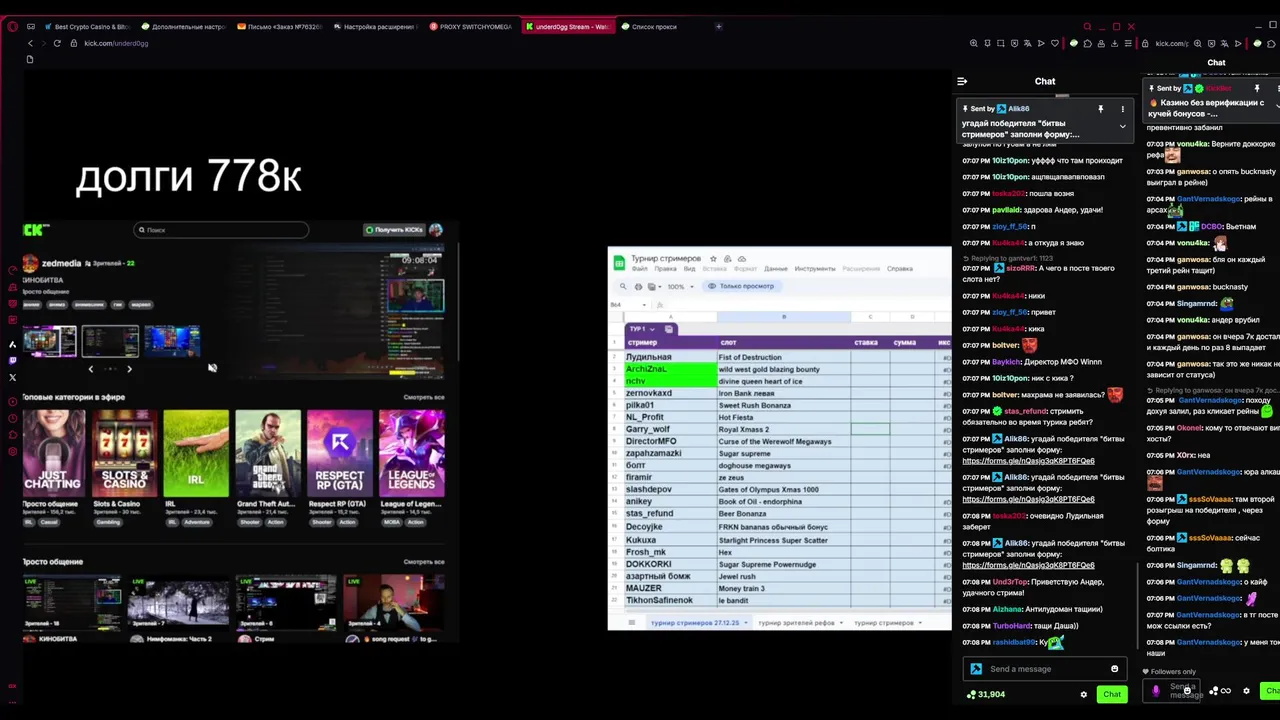Click Получить KICKs button

coord(394,230)
